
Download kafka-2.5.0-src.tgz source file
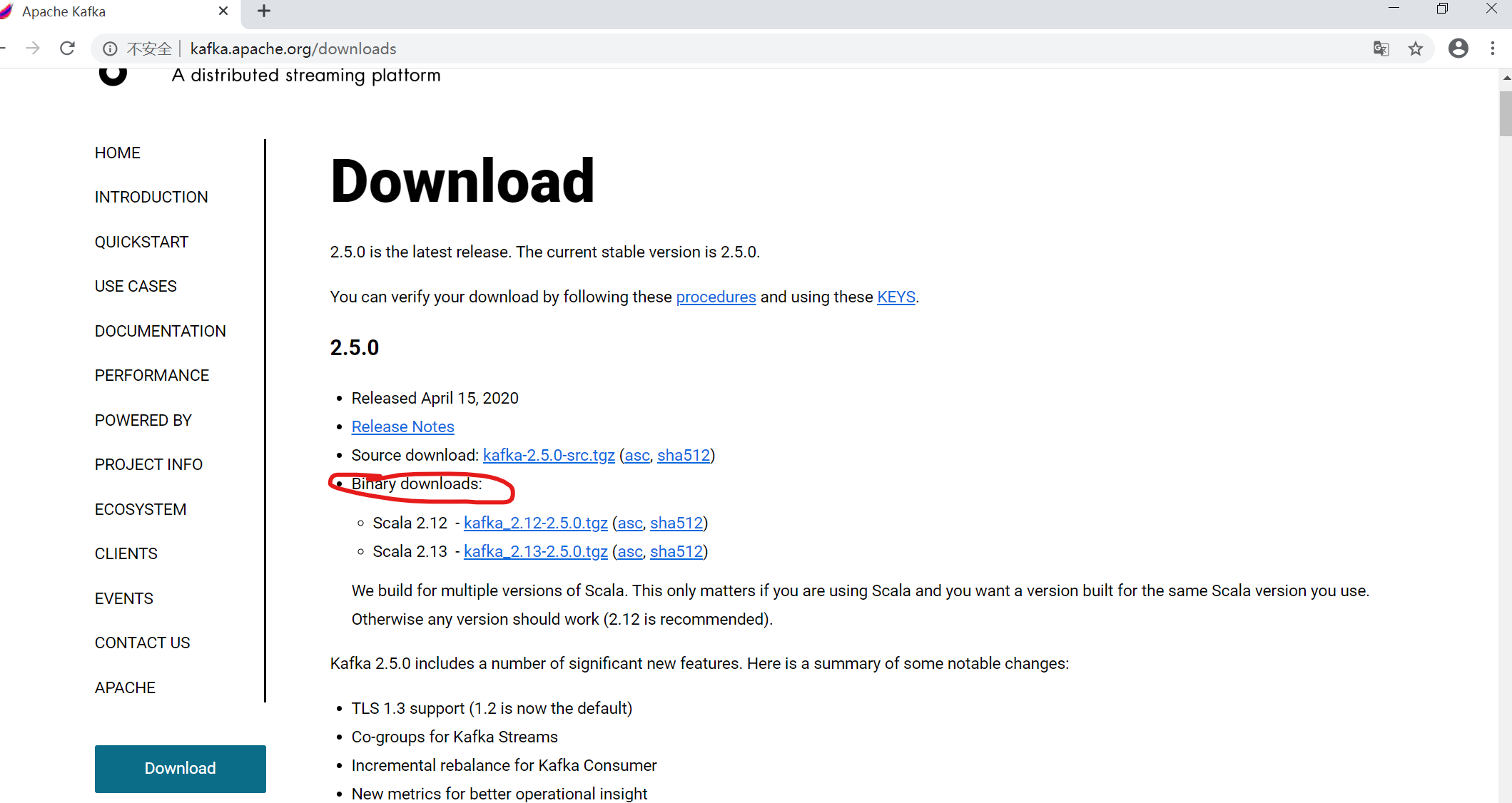549,455
